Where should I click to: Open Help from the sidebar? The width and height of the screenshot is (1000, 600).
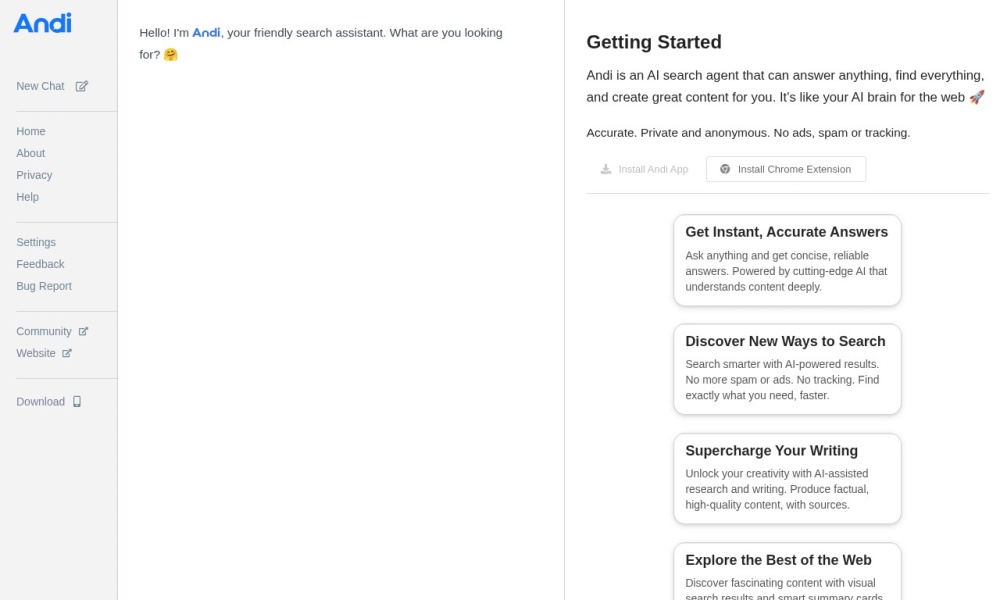[28, 198]
